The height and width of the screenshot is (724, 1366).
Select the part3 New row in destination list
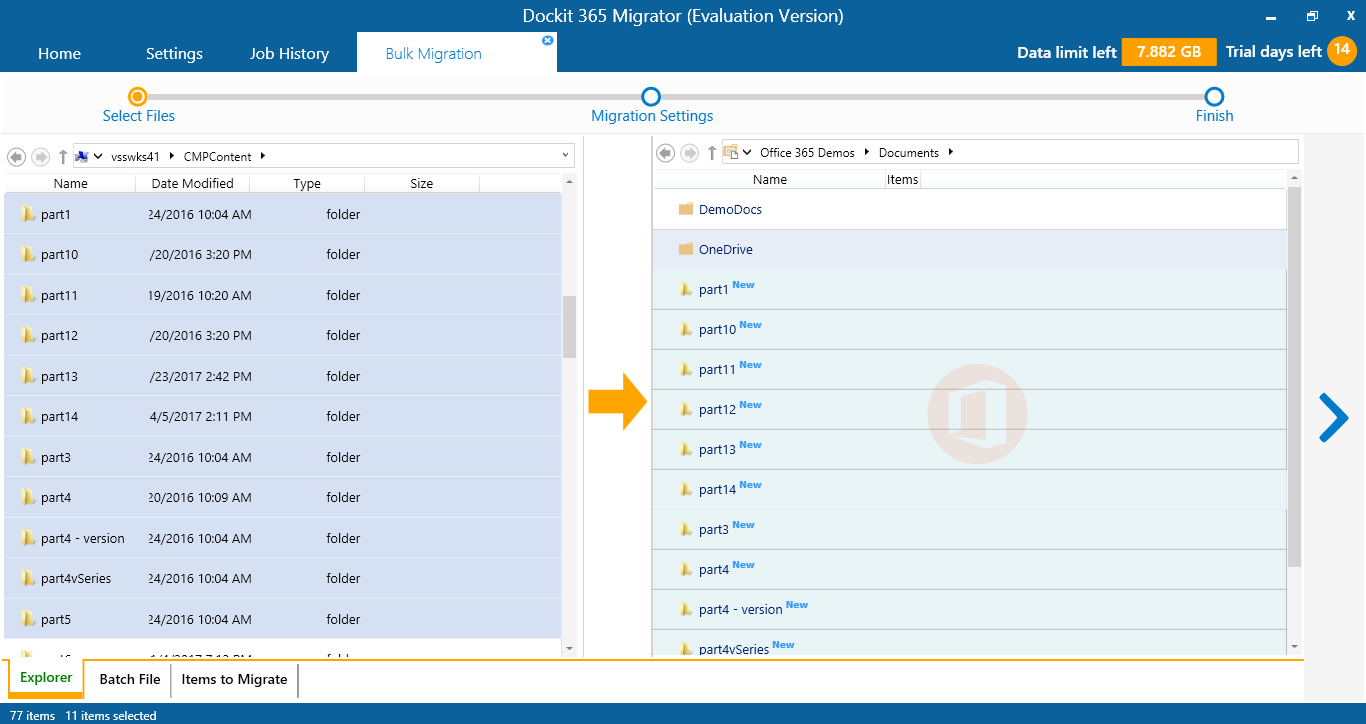(970, 529)
